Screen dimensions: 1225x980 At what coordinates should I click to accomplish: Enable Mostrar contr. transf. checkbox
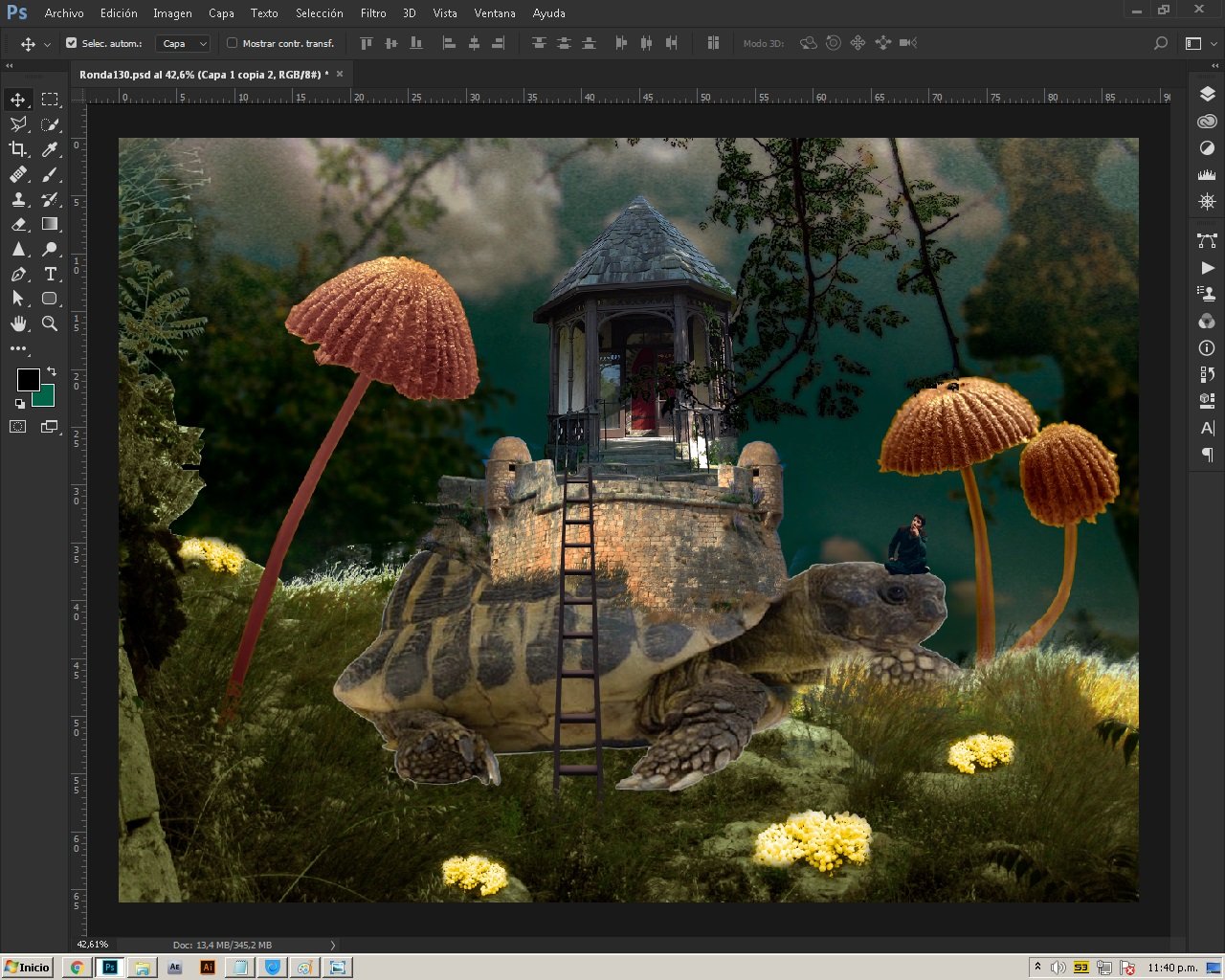point(232,43)
